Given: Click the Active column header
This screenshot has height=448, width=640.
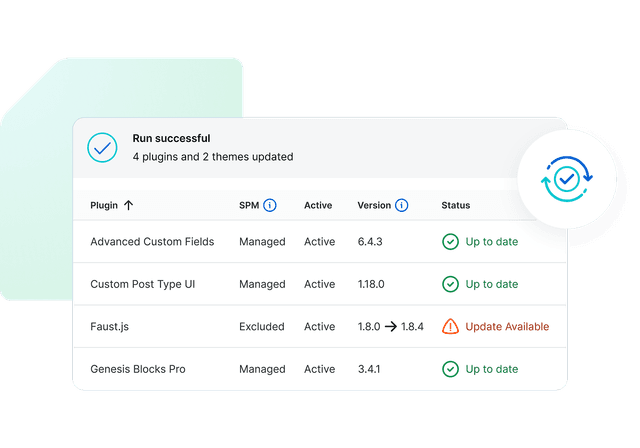Looking at the screenshot, I should point(318,205).
